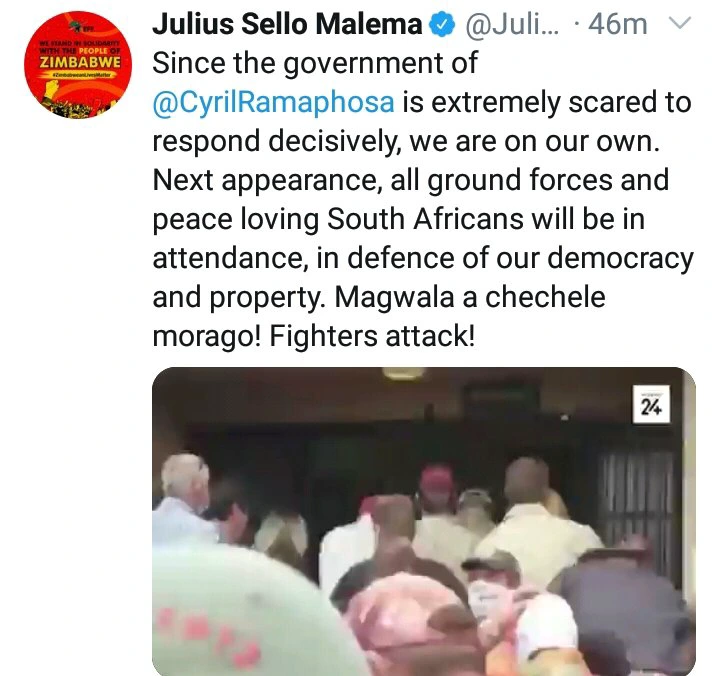This screenshot has height=676, width=720.
Task: Open the Julius Sello Malema display name
Action: click(287, 24)
